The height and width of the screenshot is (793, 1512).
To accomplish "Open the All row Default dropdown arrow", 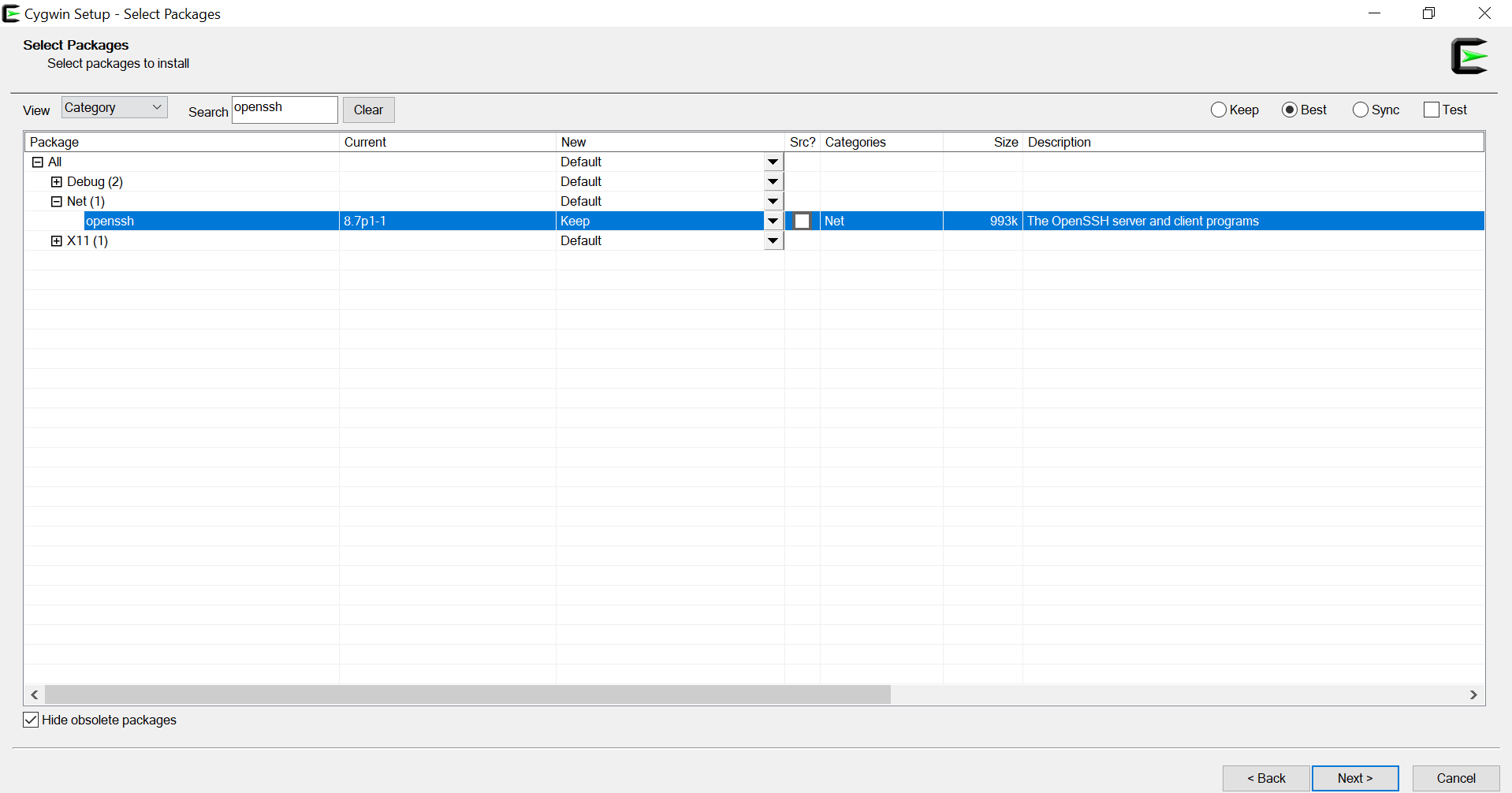I will (x=773, y=162).
